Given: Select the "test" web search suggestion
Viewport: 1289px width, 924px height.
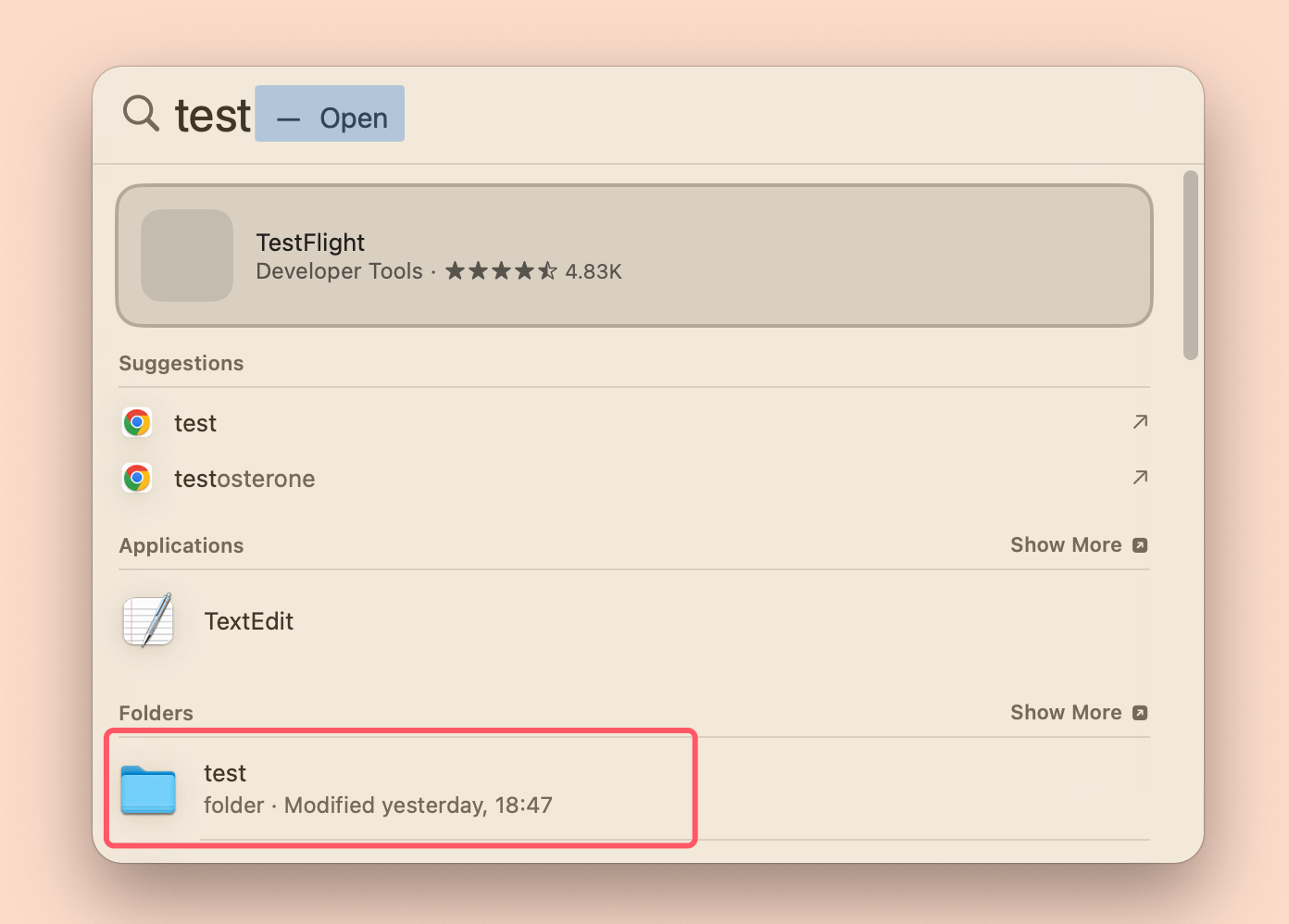Looking at the screenshot, I should [195, 423].
